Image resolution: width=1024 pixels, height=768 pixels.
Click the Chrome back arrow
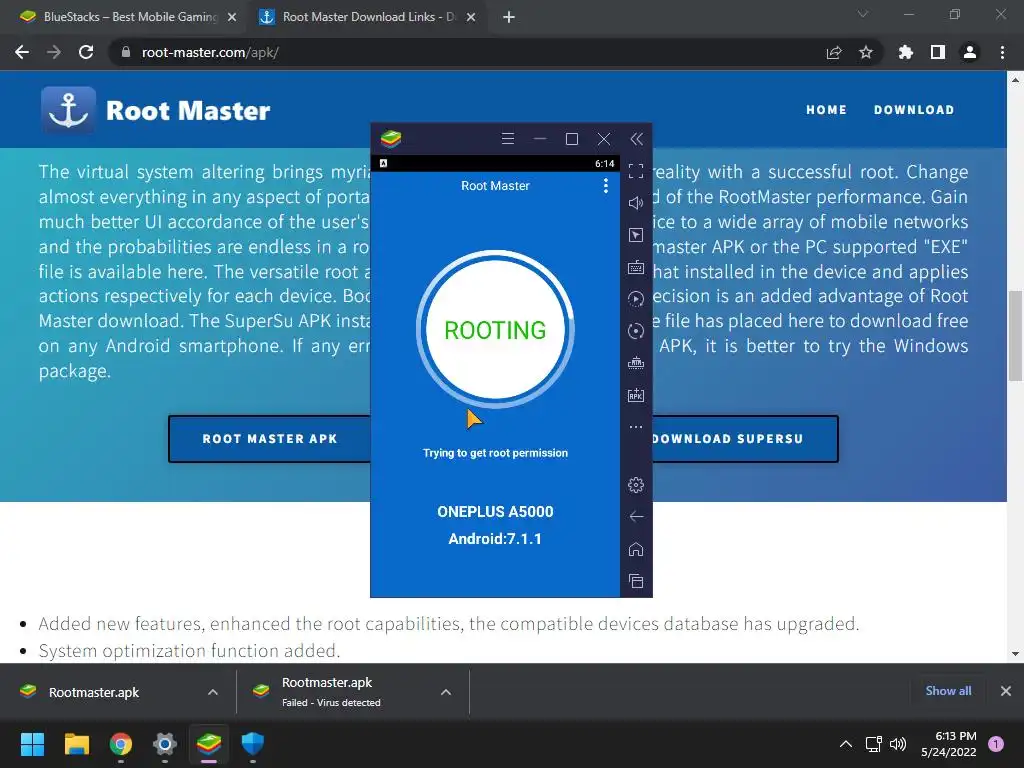[22, 52]
